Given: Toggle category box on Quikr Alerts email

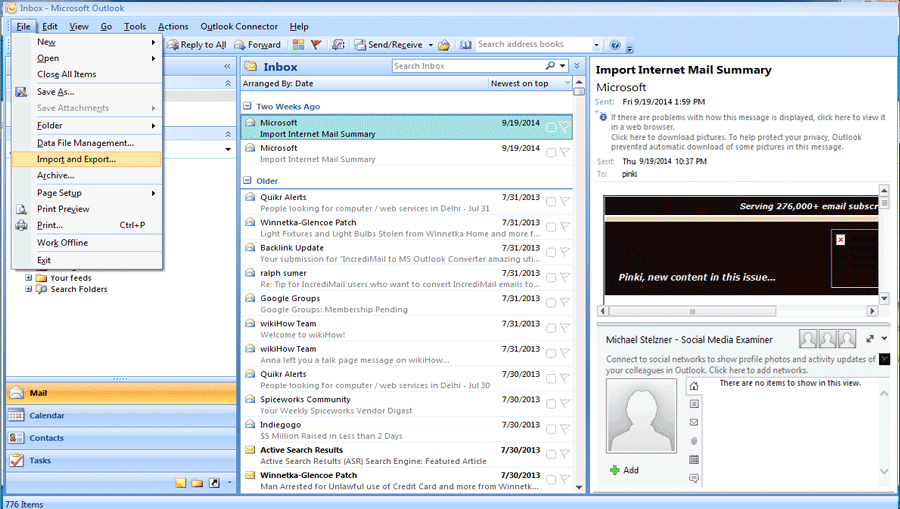Looking at the screenshot, I should pos(551,201).
